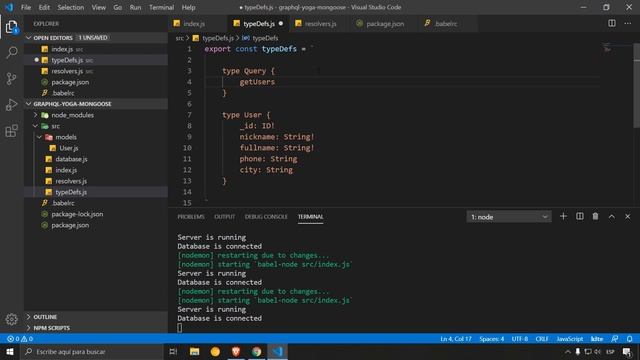Open the Run menu
The width and height of the screenshot is (640, 360).
pyautogui.click(x=135, y=7)
